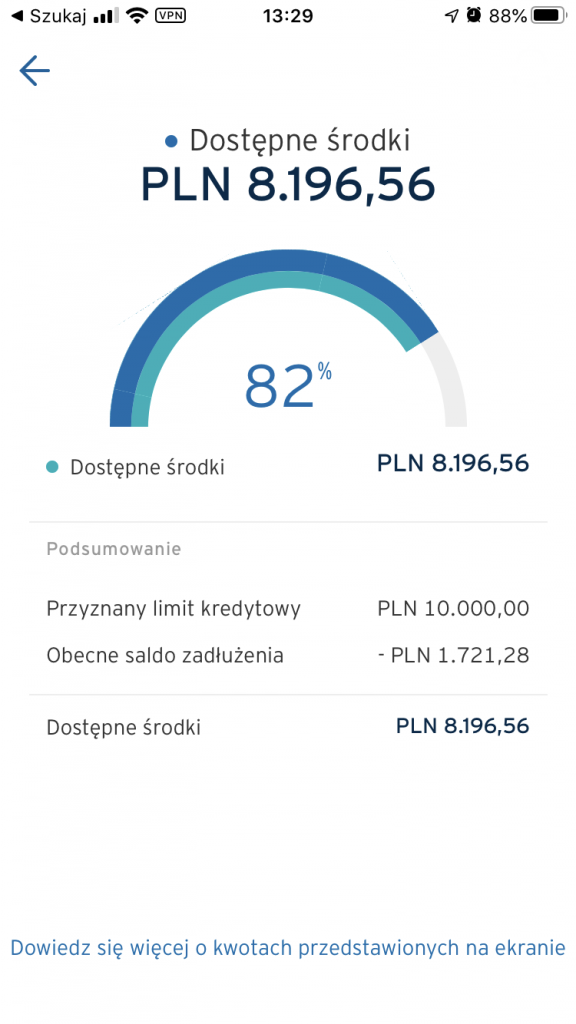Screen dimensions: 576x1024
Task: Open the link about amounts shown on screen
Action: point(288,948)
